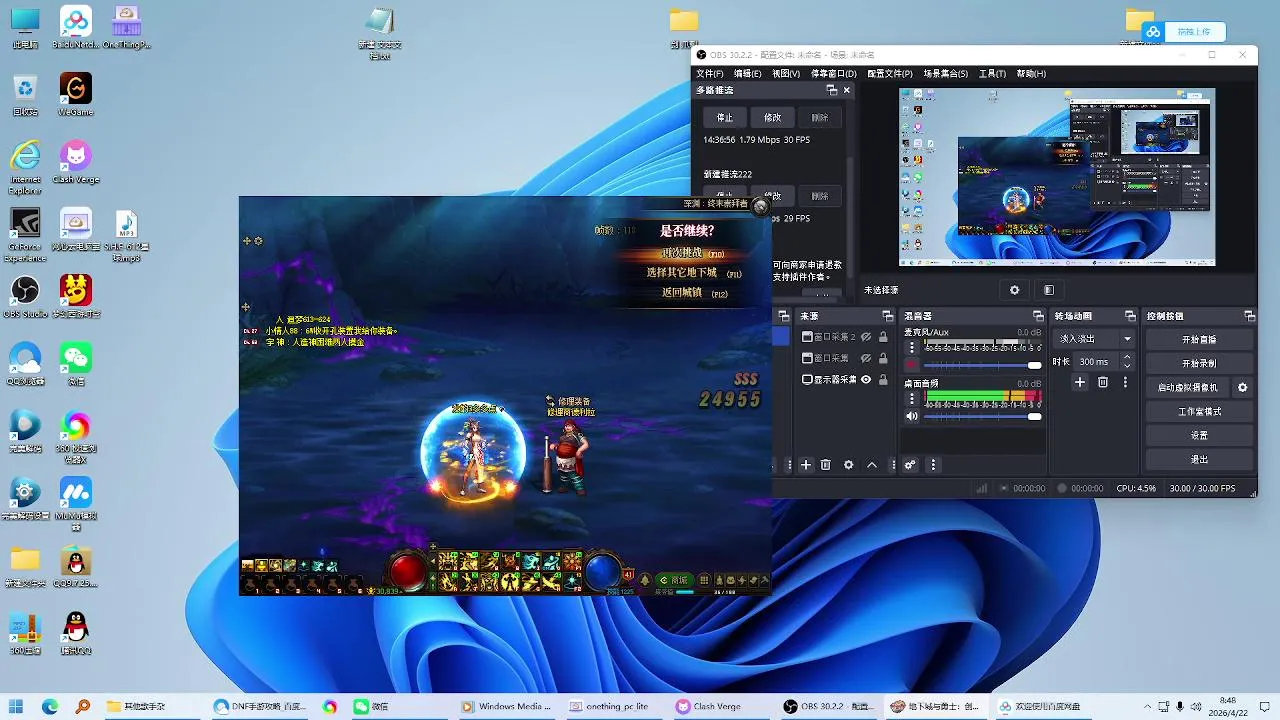Open Windows Media taskbar item

tap(507, 706)
